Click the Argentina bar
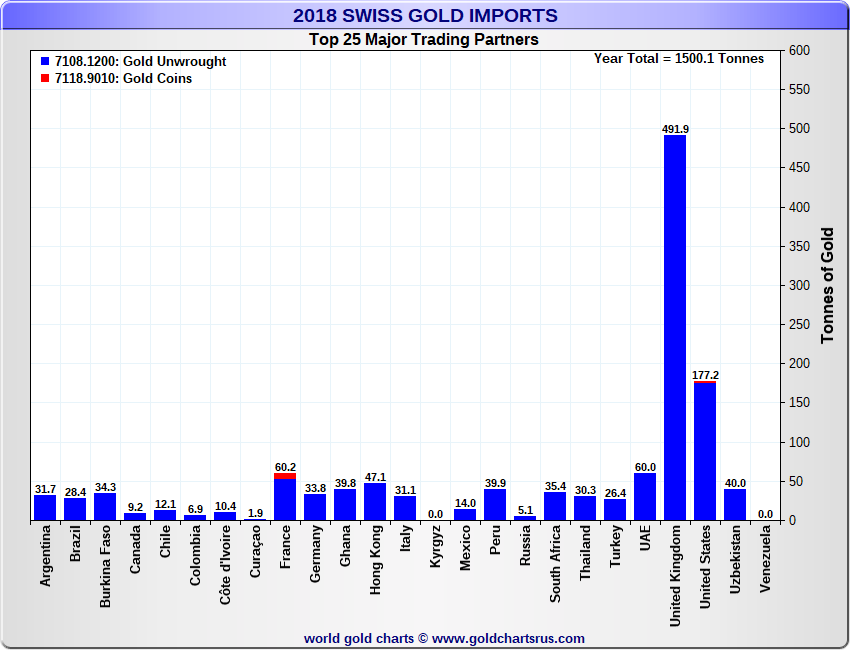 point(45,508)
